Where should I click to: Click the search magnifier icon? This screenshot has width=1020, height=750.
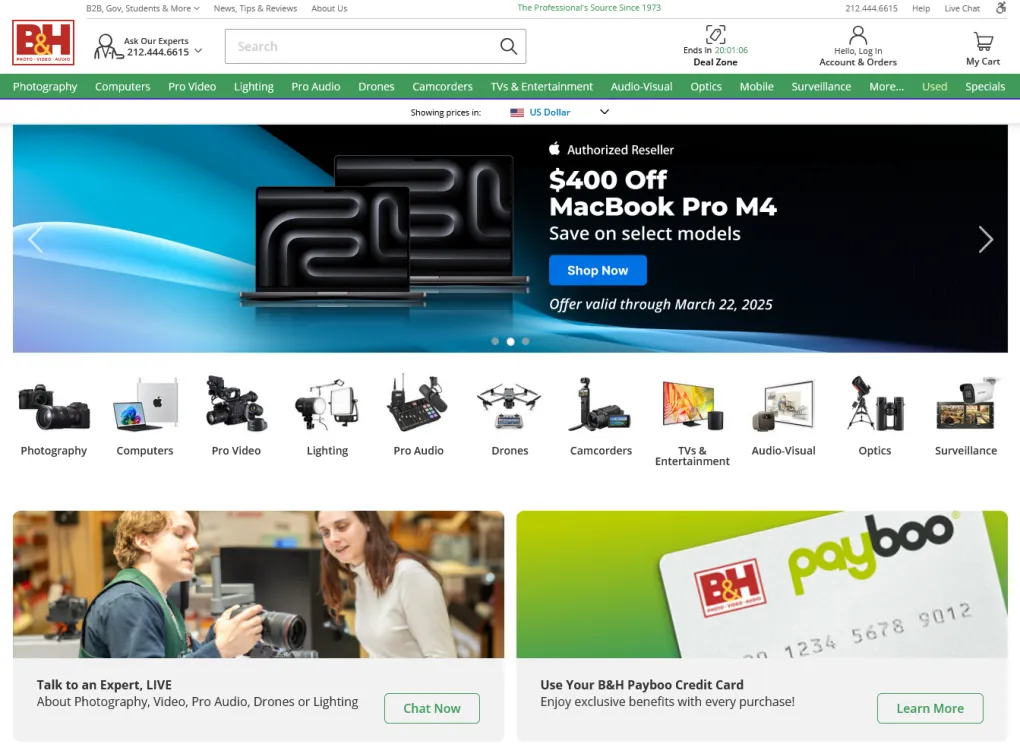(x=508, y=46)
